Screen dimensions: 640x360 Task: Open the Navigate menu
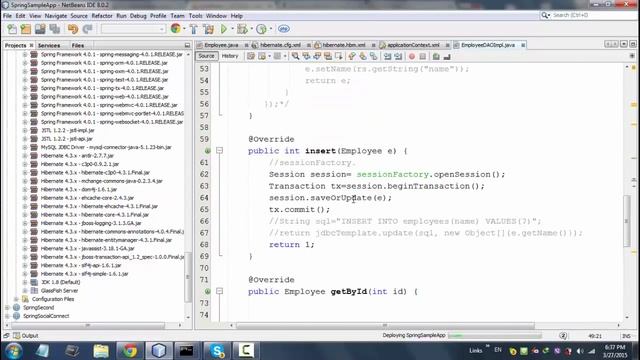click(56, 16)
